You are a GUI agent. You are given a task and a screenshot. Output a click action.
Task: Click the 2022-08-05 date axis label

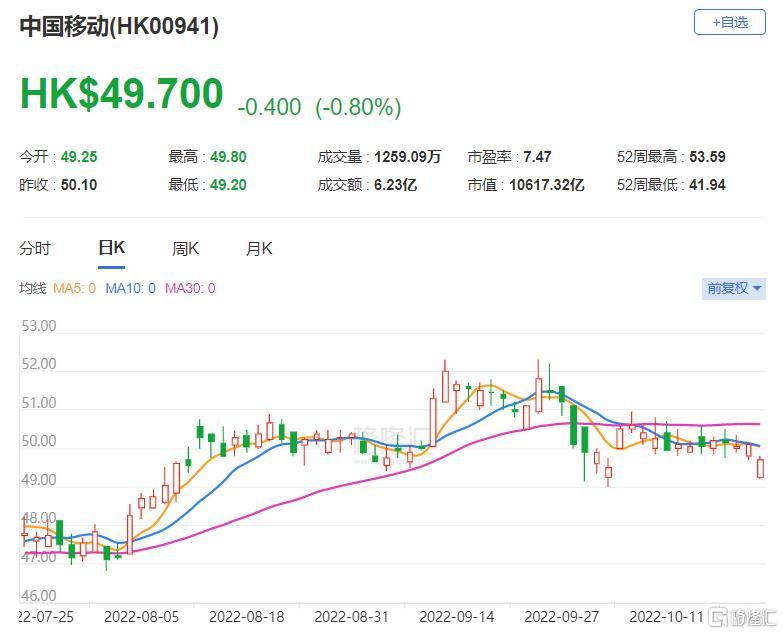pos(141,617)
